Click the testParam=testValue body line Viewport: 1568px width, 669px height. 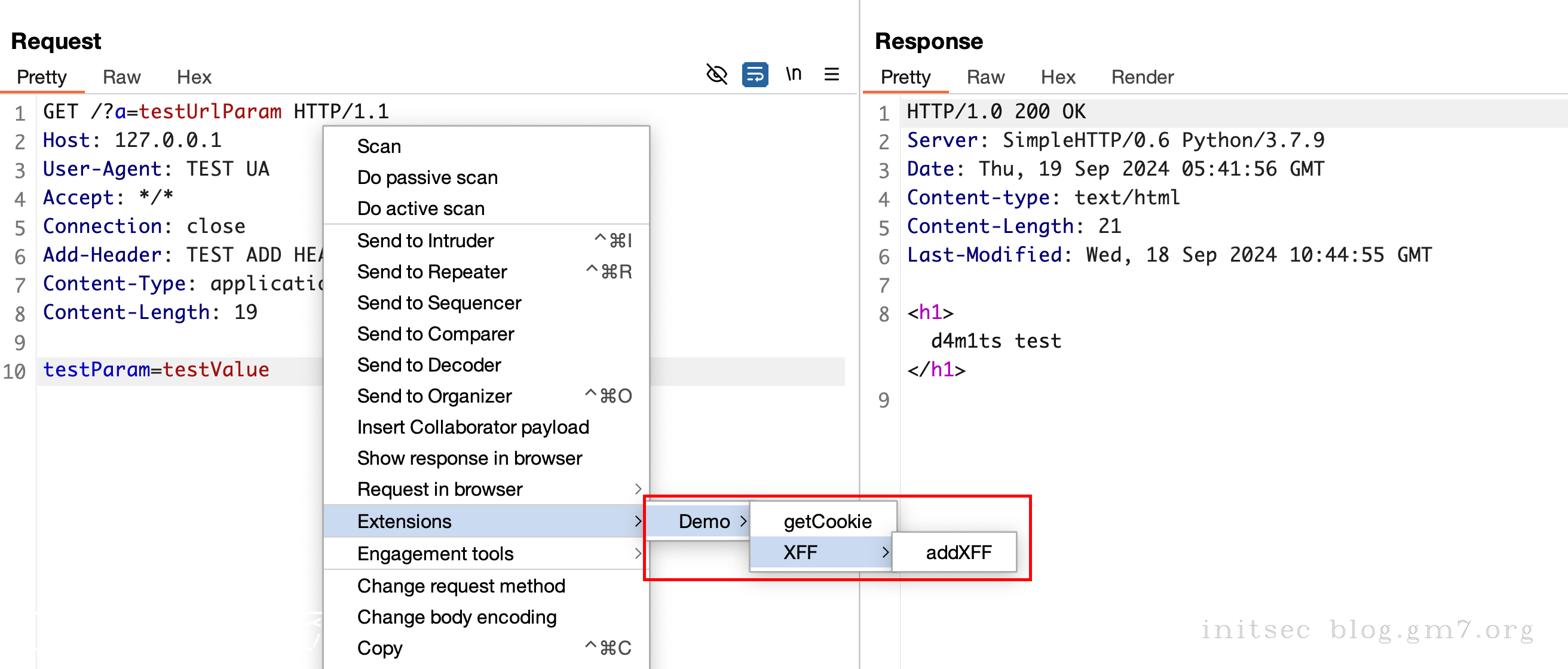pos(156,370)
